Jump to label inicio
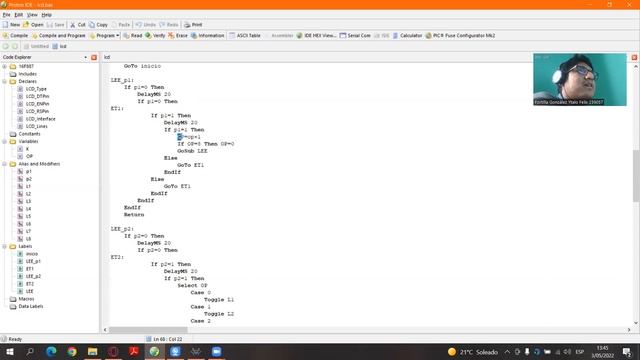The width and height of the screenshot is (640, 360). (x=31, y=254)
